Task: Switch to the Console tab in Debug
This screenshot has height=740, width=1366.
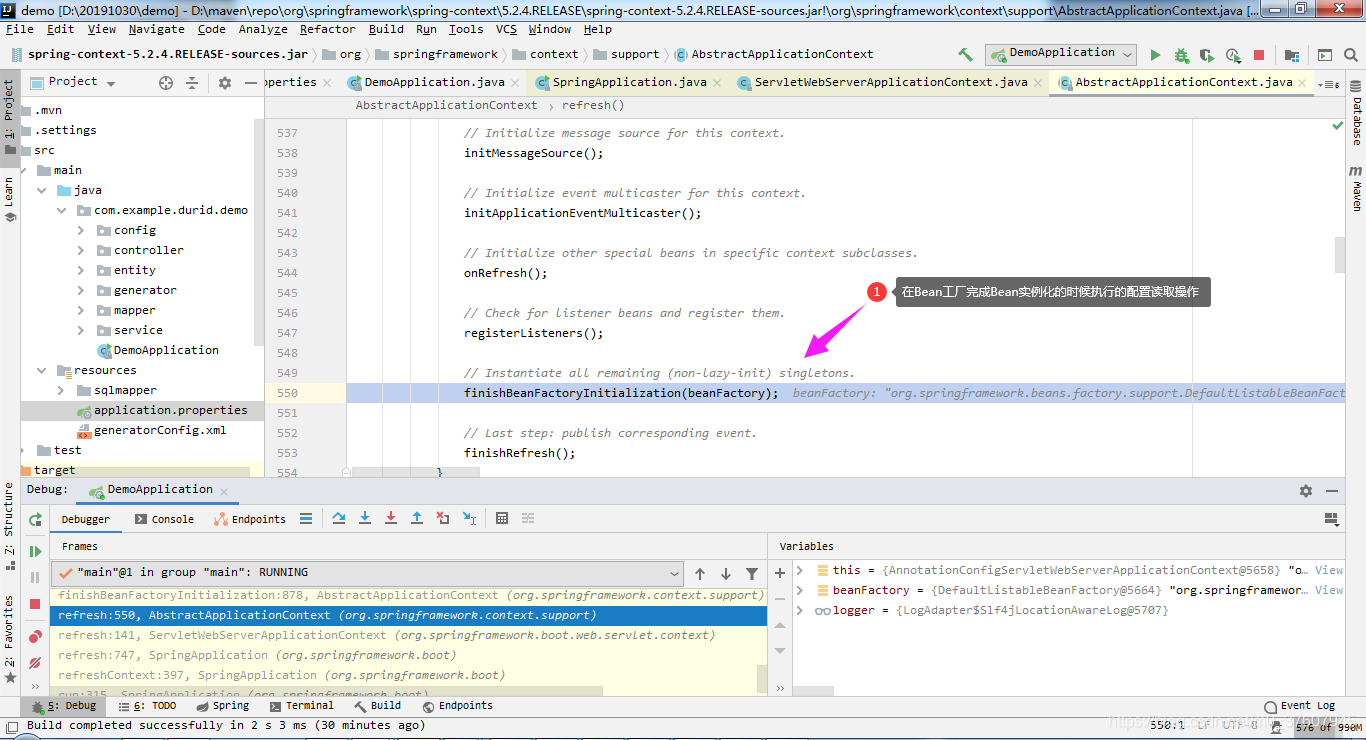Action: pos(165,519)
